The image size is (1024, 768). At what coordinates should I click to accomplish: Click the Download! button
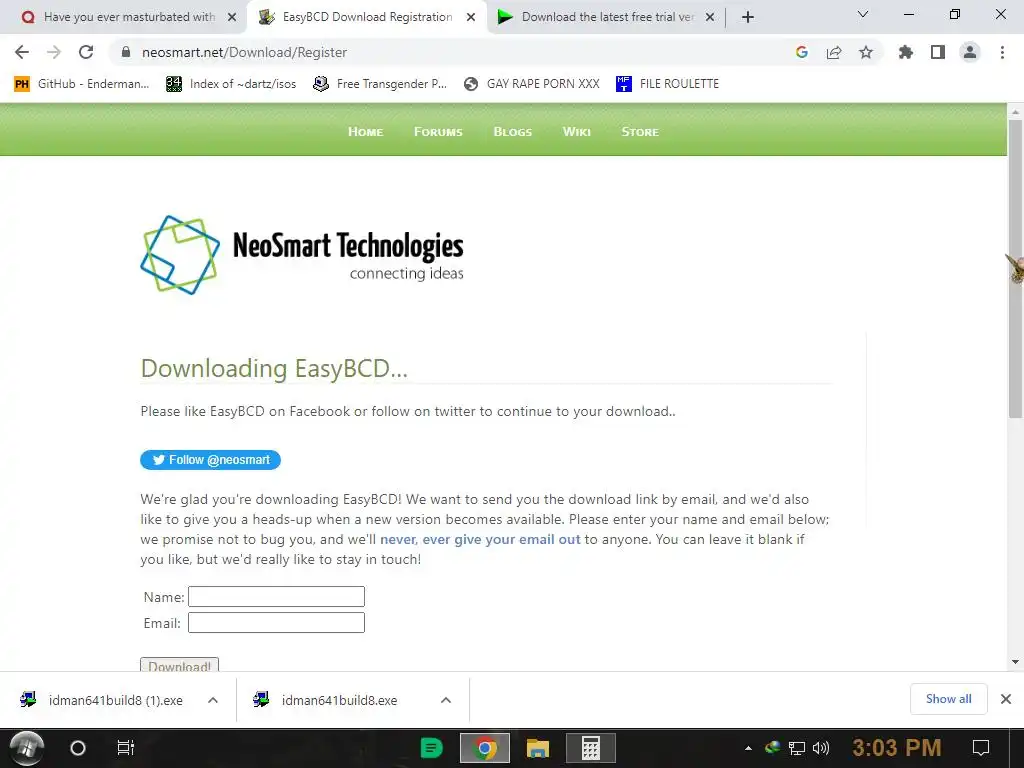(180, 664)
